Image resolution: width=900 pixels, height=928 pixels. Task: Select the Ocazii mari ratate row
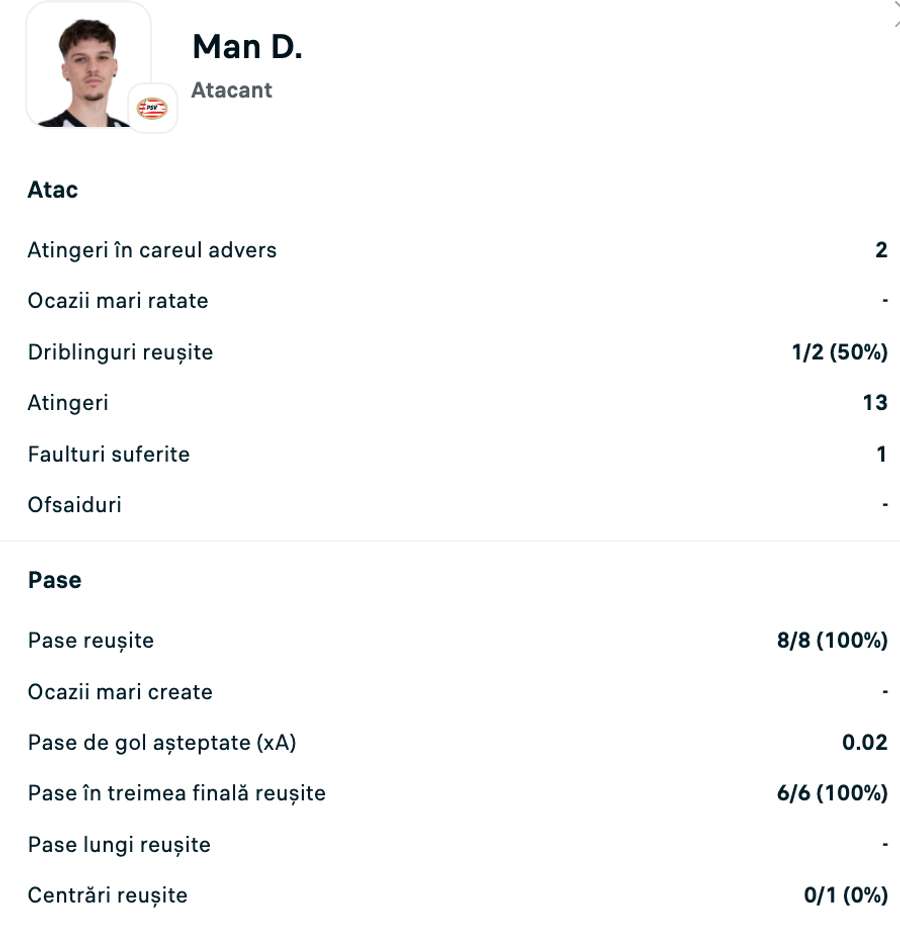pyautogui.click(x=117, y=300)
